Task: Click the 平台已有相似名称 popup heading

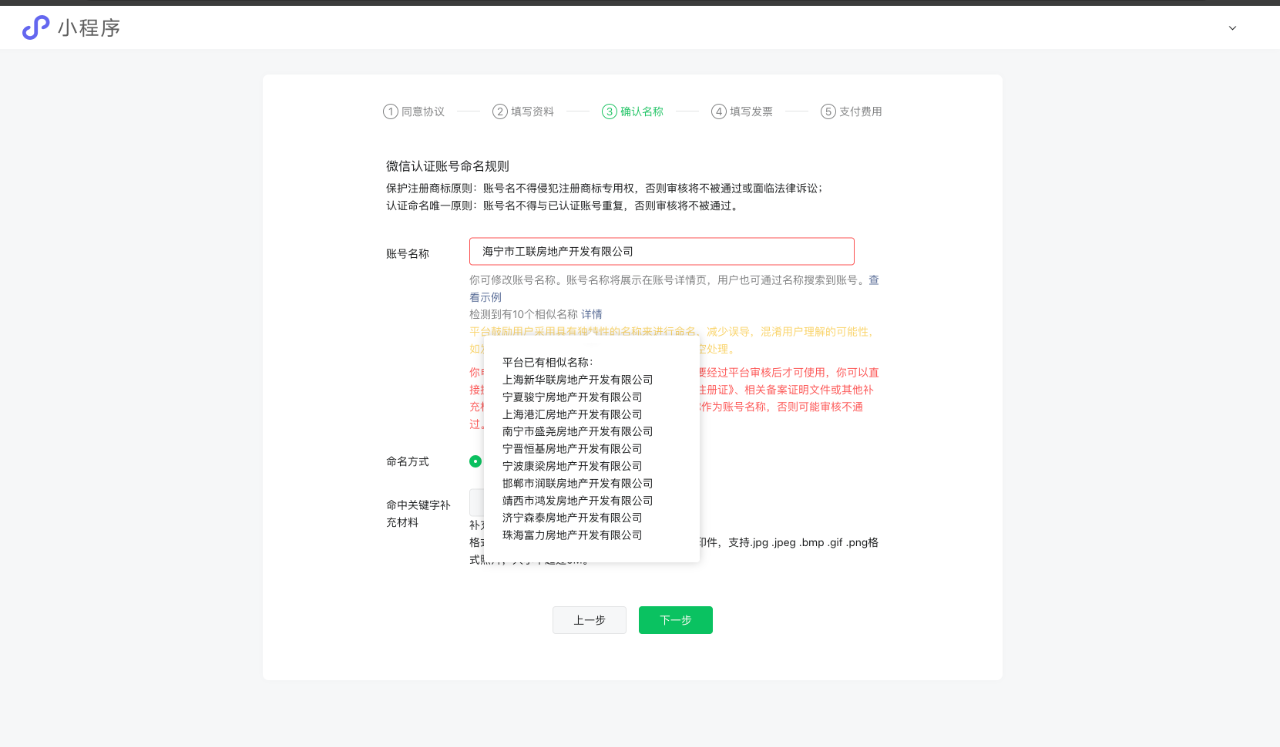Action: click(548, 362)
